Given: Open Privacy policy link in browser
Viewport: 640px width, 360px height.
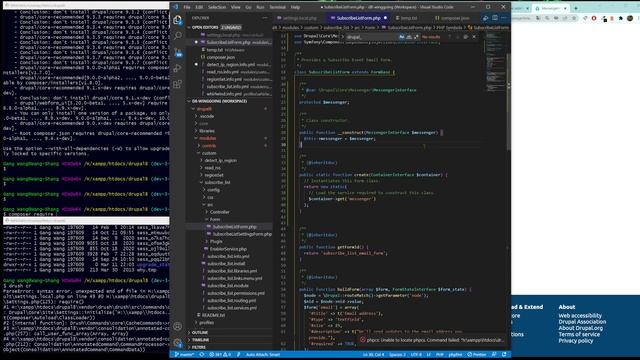Looking at the screenshot, I should point(576,340).
